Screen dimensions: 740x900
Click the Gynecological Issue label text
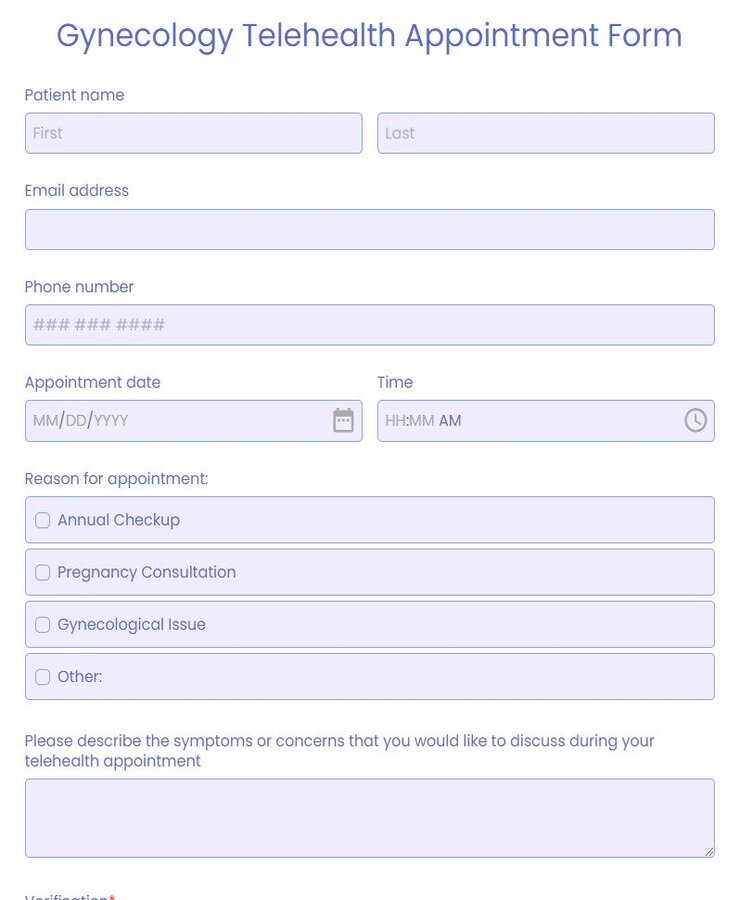[130, 624]
